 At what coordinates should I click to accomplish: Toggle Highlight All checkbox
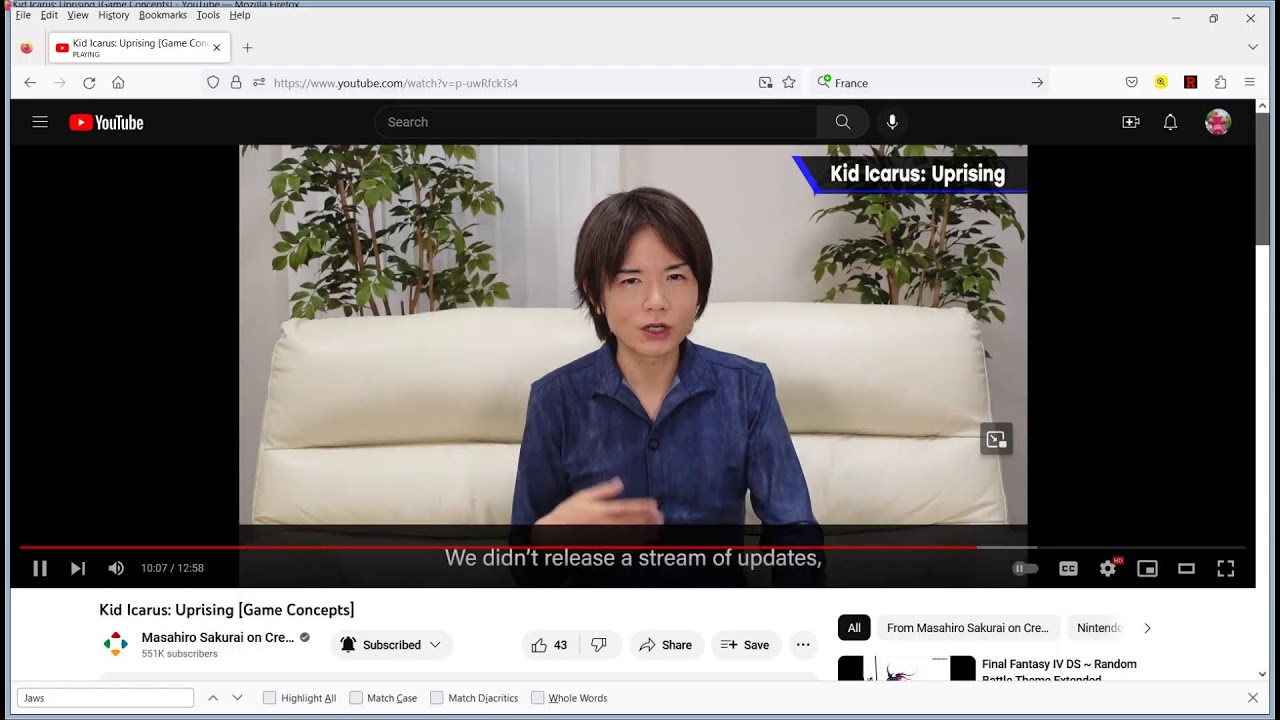(269, 698)
